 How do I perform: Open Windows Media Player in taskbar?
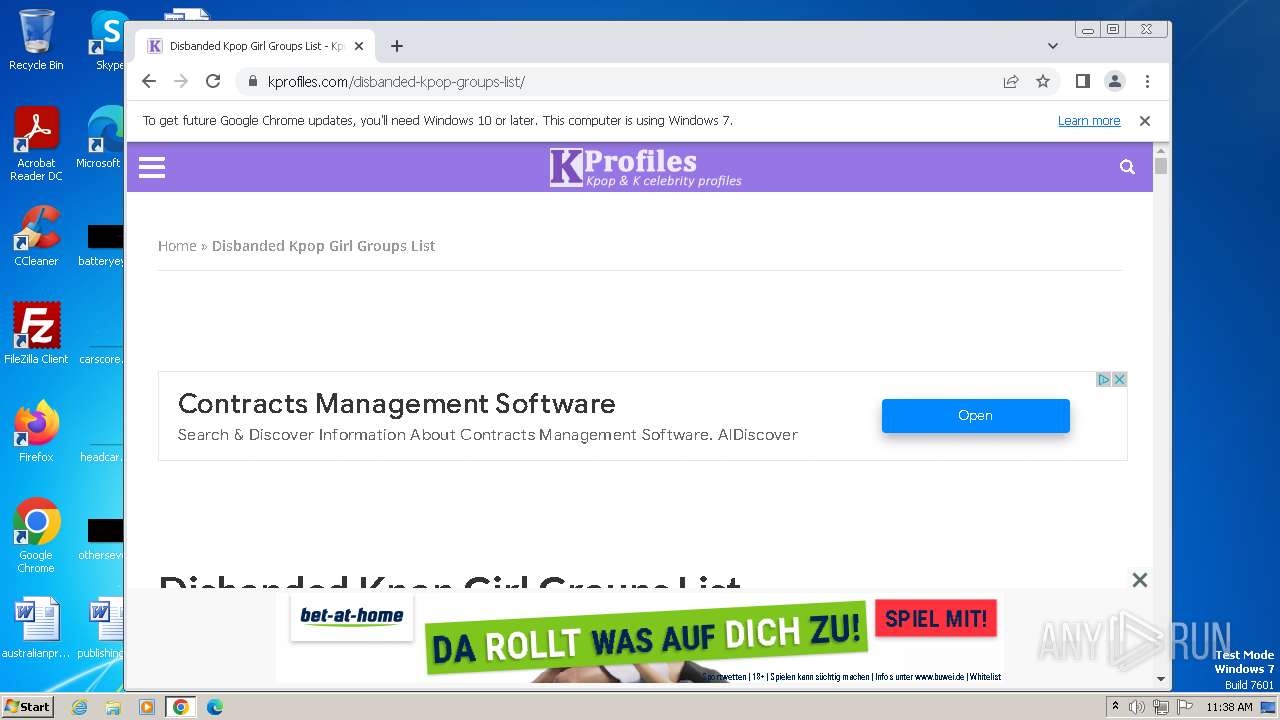(x=147, y=707)
